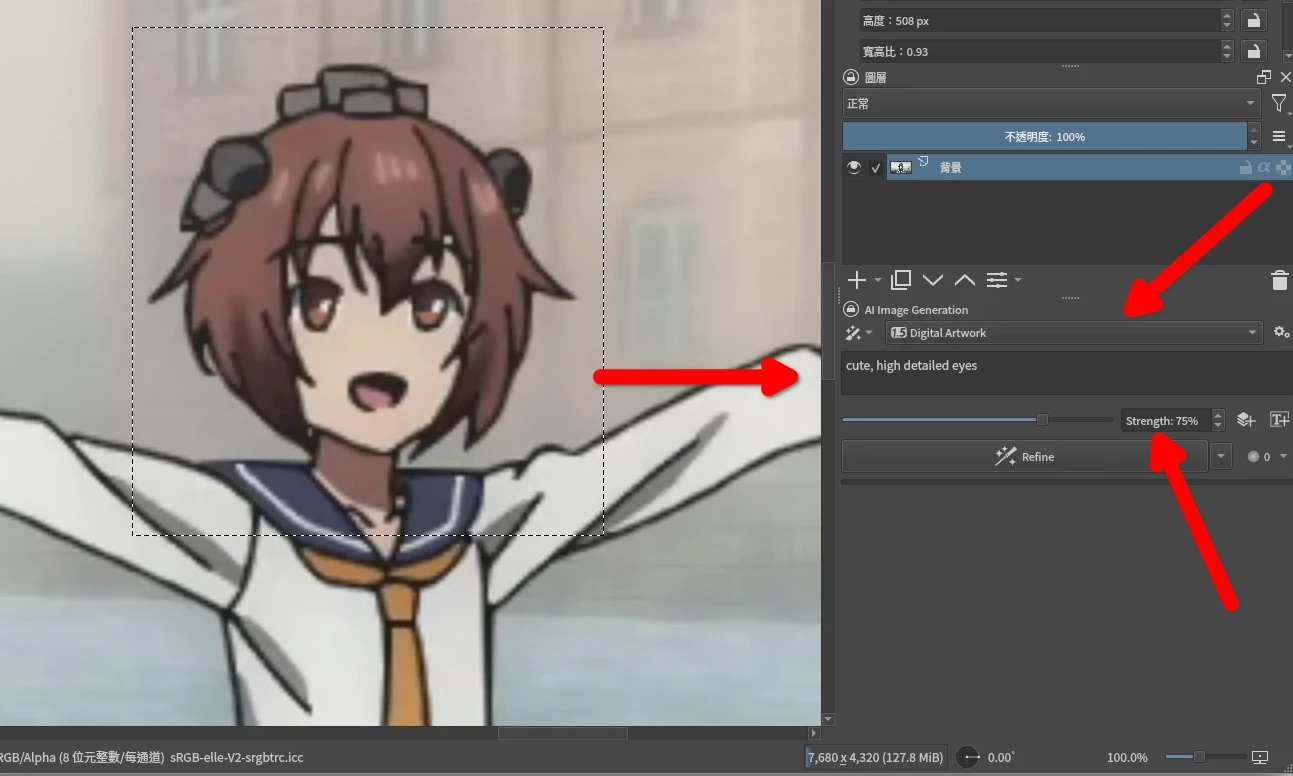Screen dimensions: 1293x776
Task: Open the AI workspace mode wand menu
Action: [858, 333]
